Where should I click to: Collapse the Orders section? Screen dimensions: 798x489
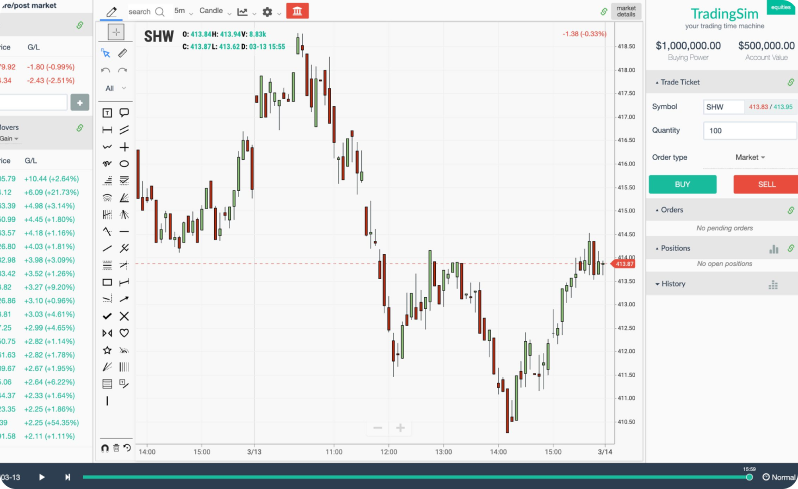[x=670, y=210]
